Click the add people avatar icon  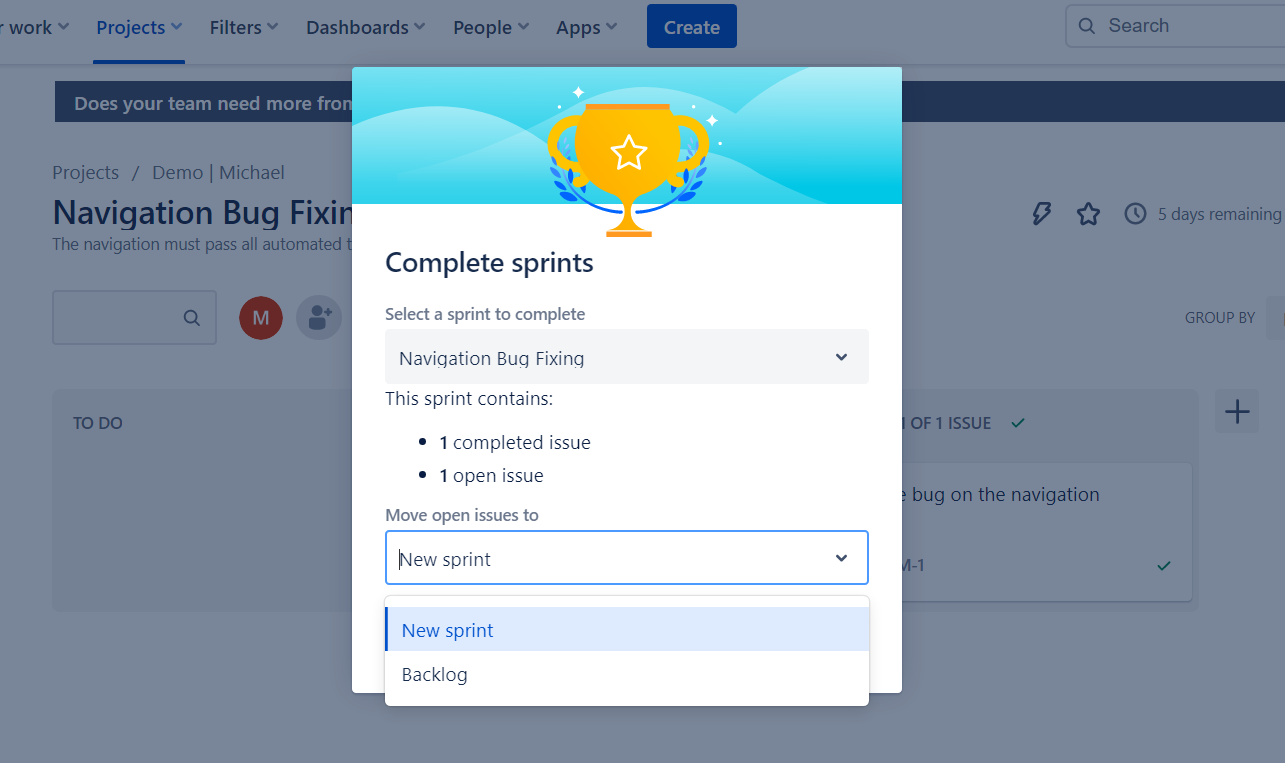point(319,318)
